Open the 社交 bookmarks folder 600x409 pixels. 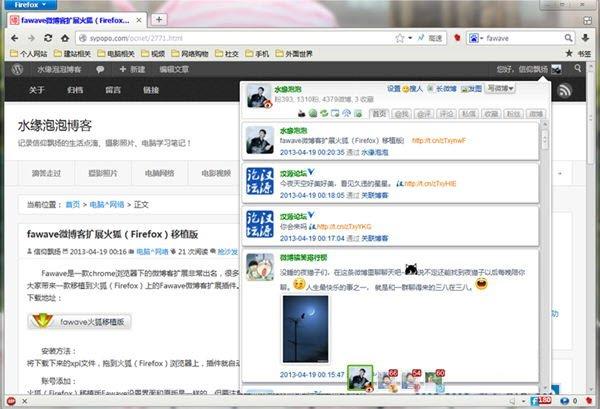(227, 54)
